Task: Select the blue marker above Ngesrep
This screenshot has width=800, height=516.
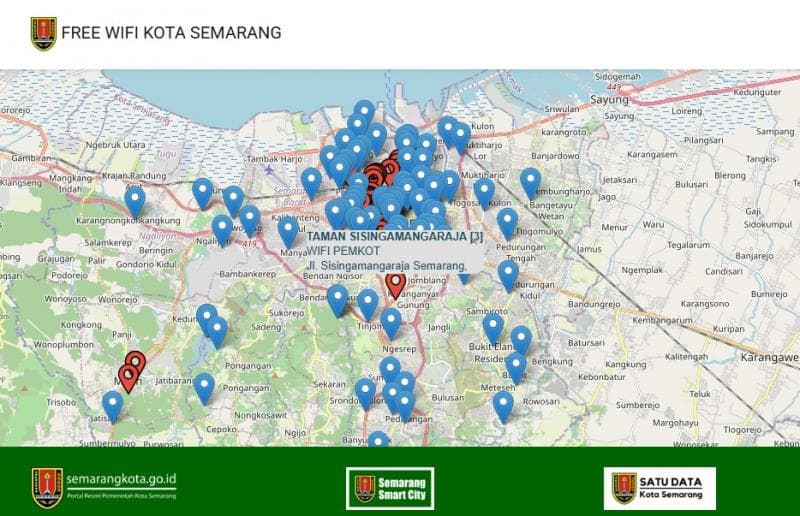Action: coord(391,322)
